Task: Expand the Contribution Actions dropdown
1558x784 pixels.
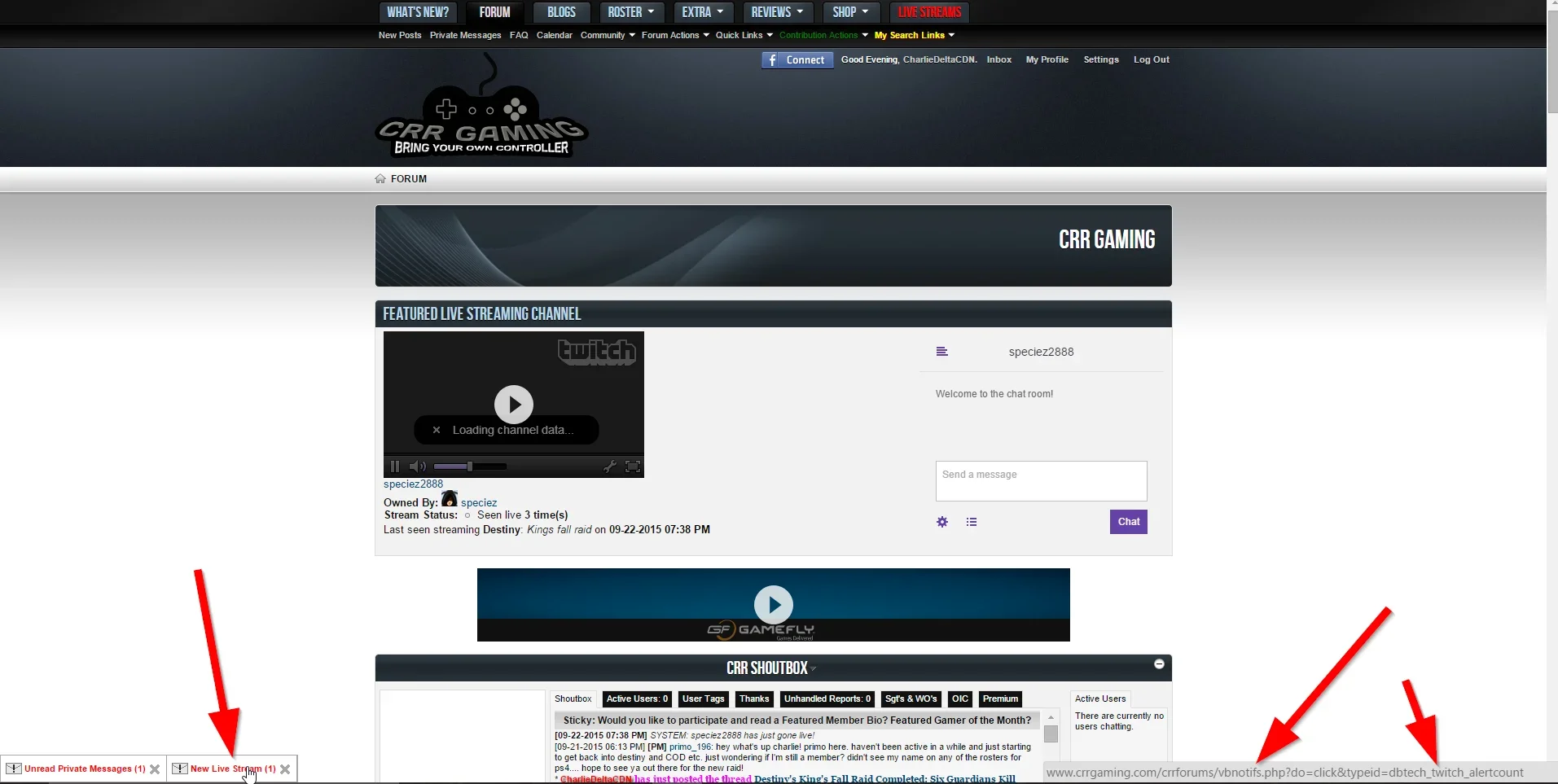Action: pos(823,35)
